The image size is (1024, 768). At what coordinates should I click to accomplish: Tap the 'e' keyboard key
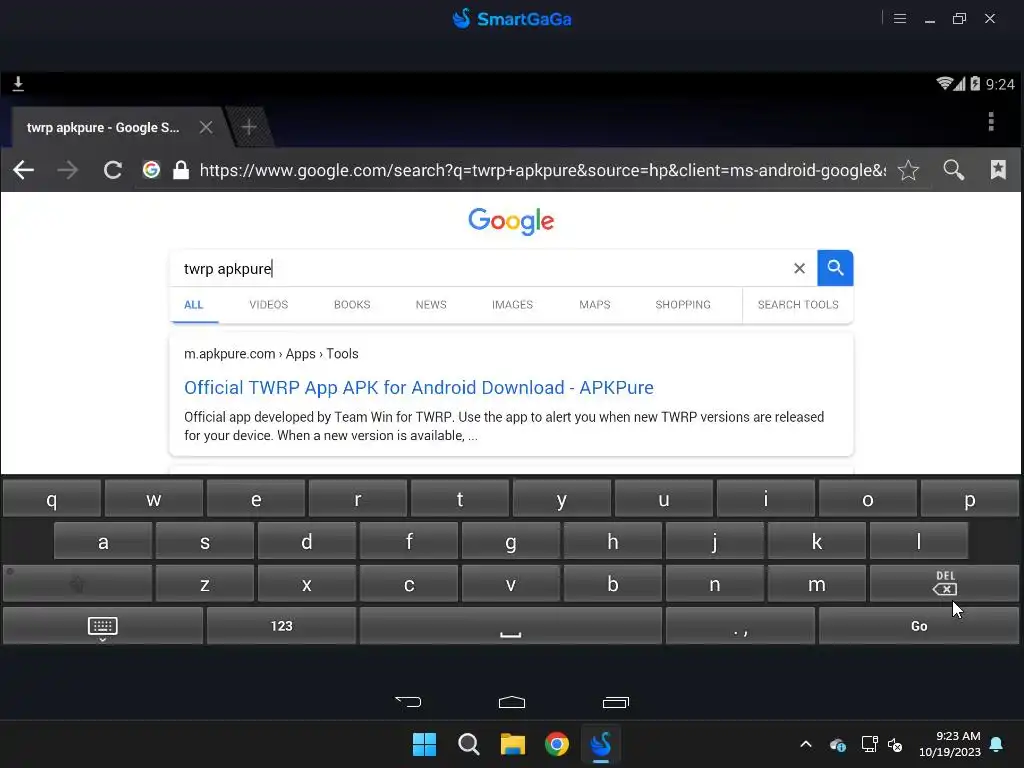click(x=256, y=499)
